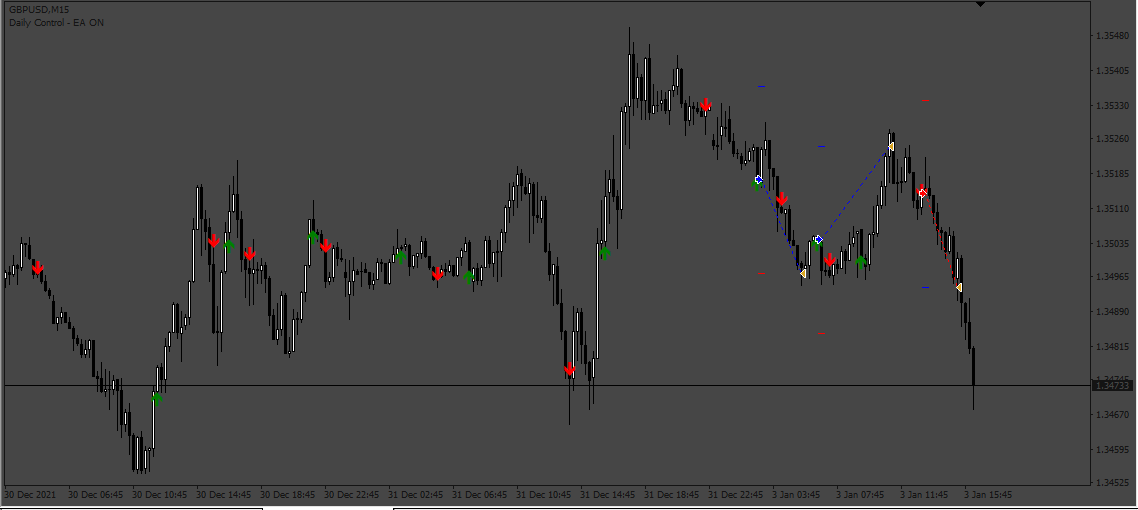Click price scale value 1.34670

click(1113, 415)
